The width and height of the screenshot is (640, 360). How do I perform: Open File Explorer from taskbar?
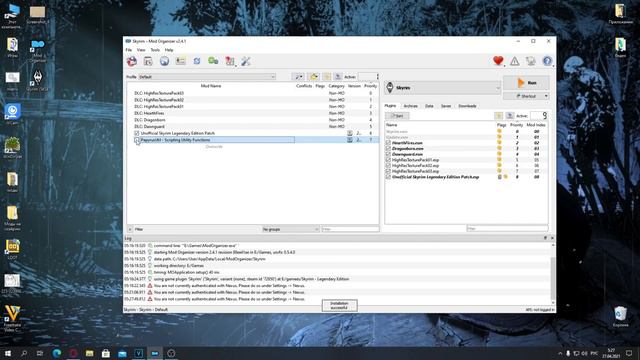click(89, 353)
